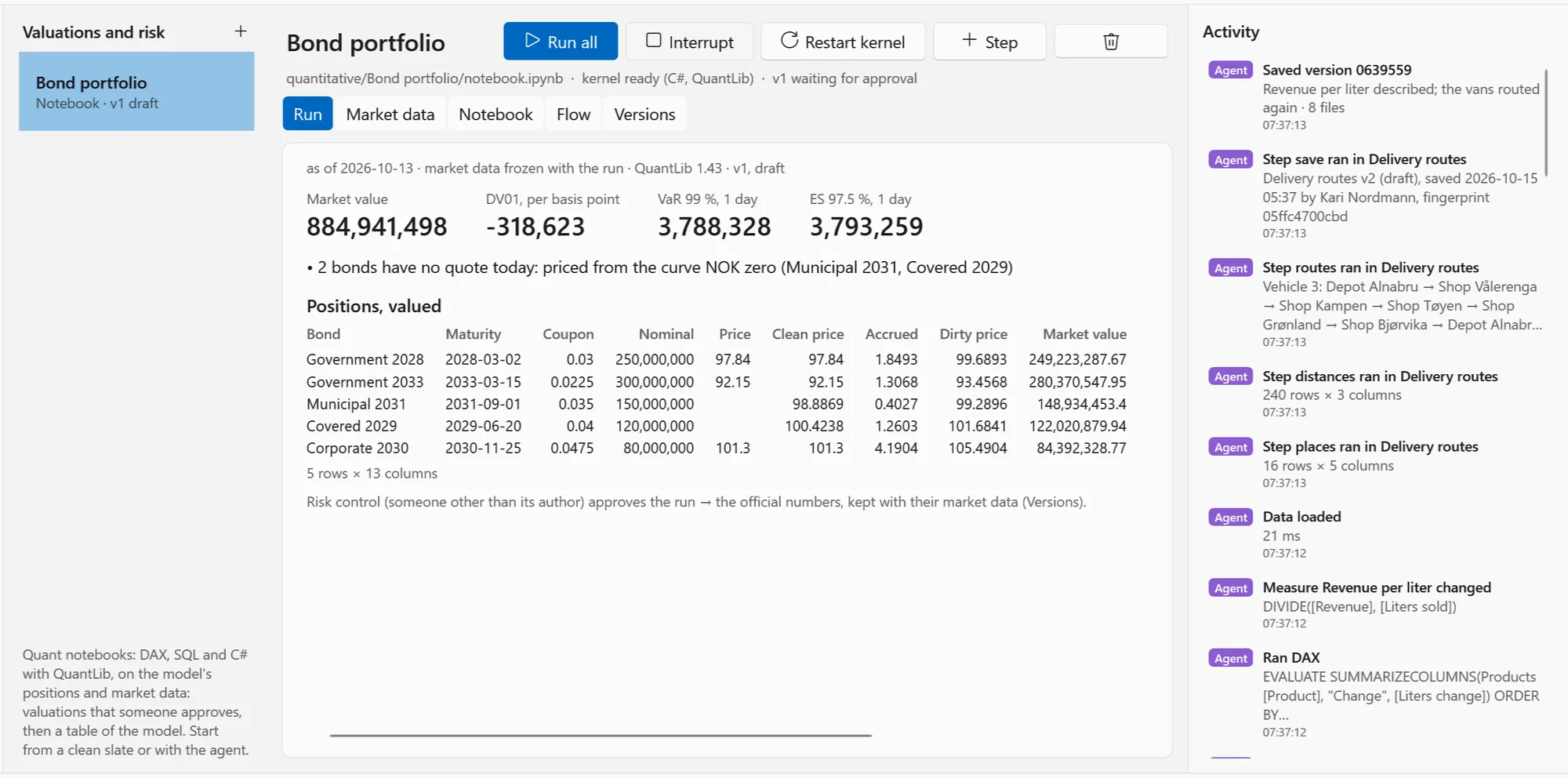Viewport: 1568px width, 778px height.
Task: Restart the kernel
Action: tap(844, 42)
